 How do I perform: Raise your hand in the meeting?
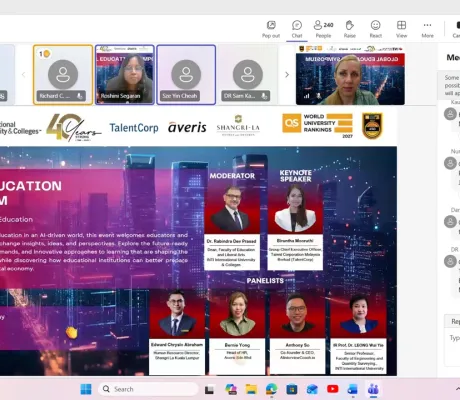pyautogui.click(x=349, y=29)
